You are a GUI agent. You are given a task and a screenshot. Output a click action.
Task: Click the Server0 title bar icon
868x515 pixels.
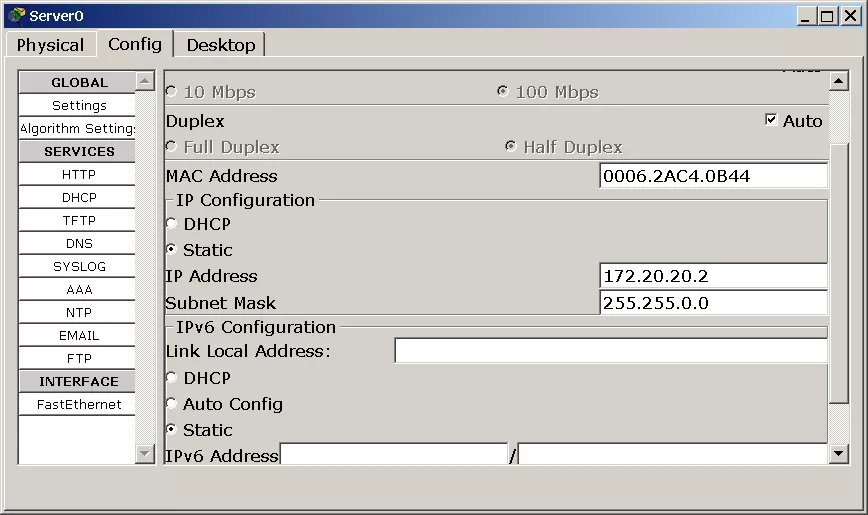click(x=17, y=16)
